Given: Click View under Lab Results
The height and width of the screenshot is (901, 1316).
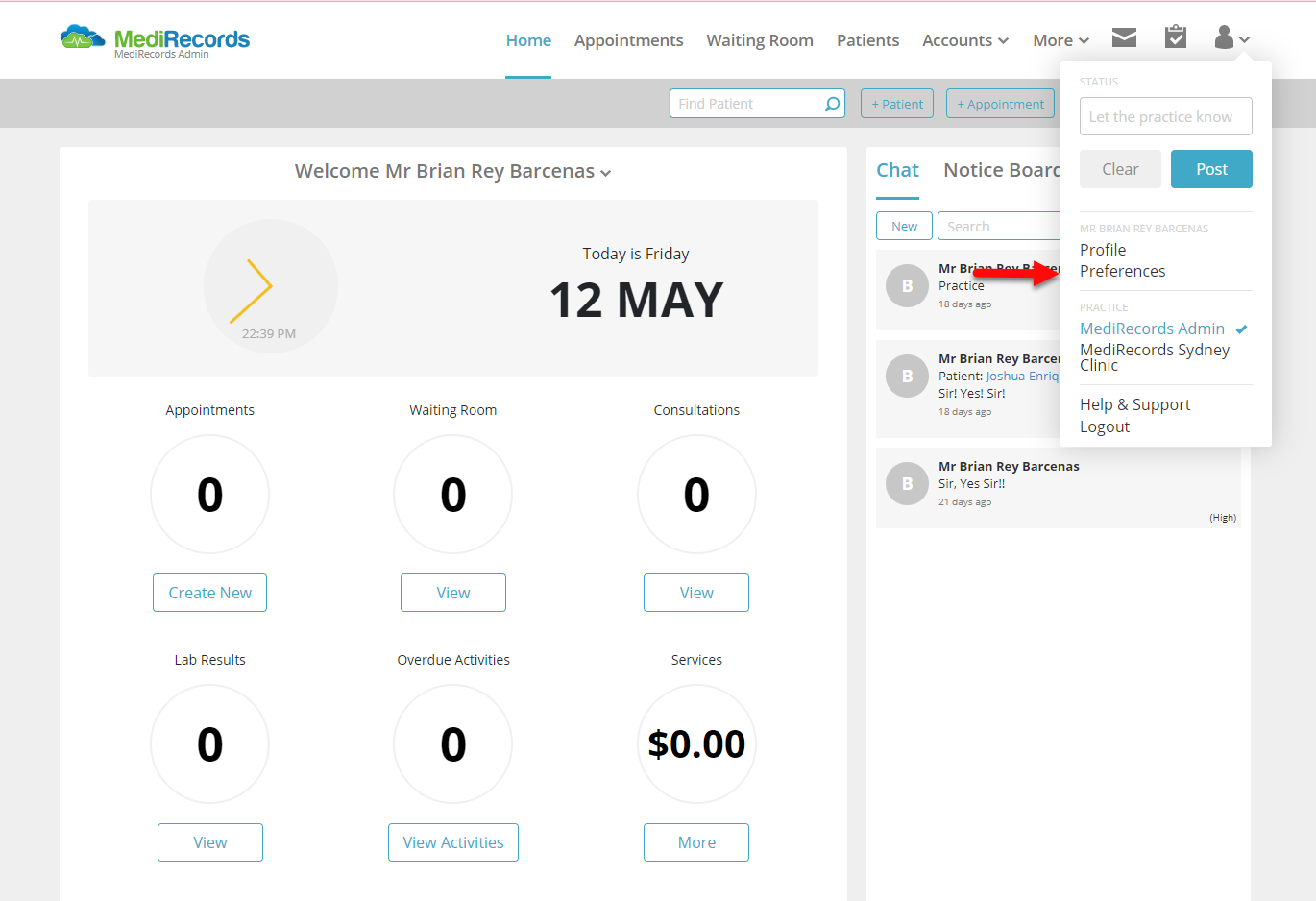Looking at the screenshot, I should point(210,842).
